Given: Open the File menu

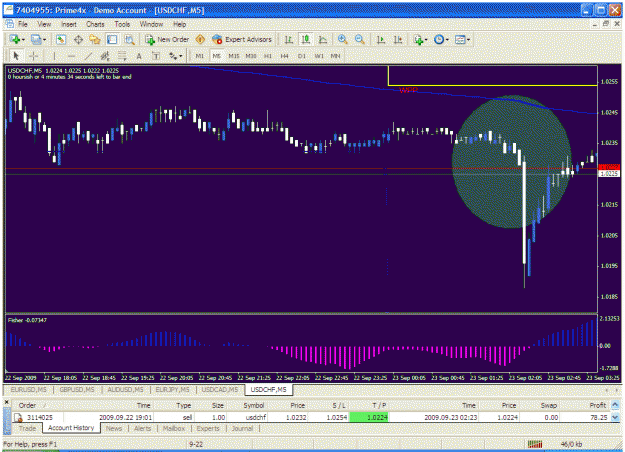Looking at the screenshot, I should 23,24.
